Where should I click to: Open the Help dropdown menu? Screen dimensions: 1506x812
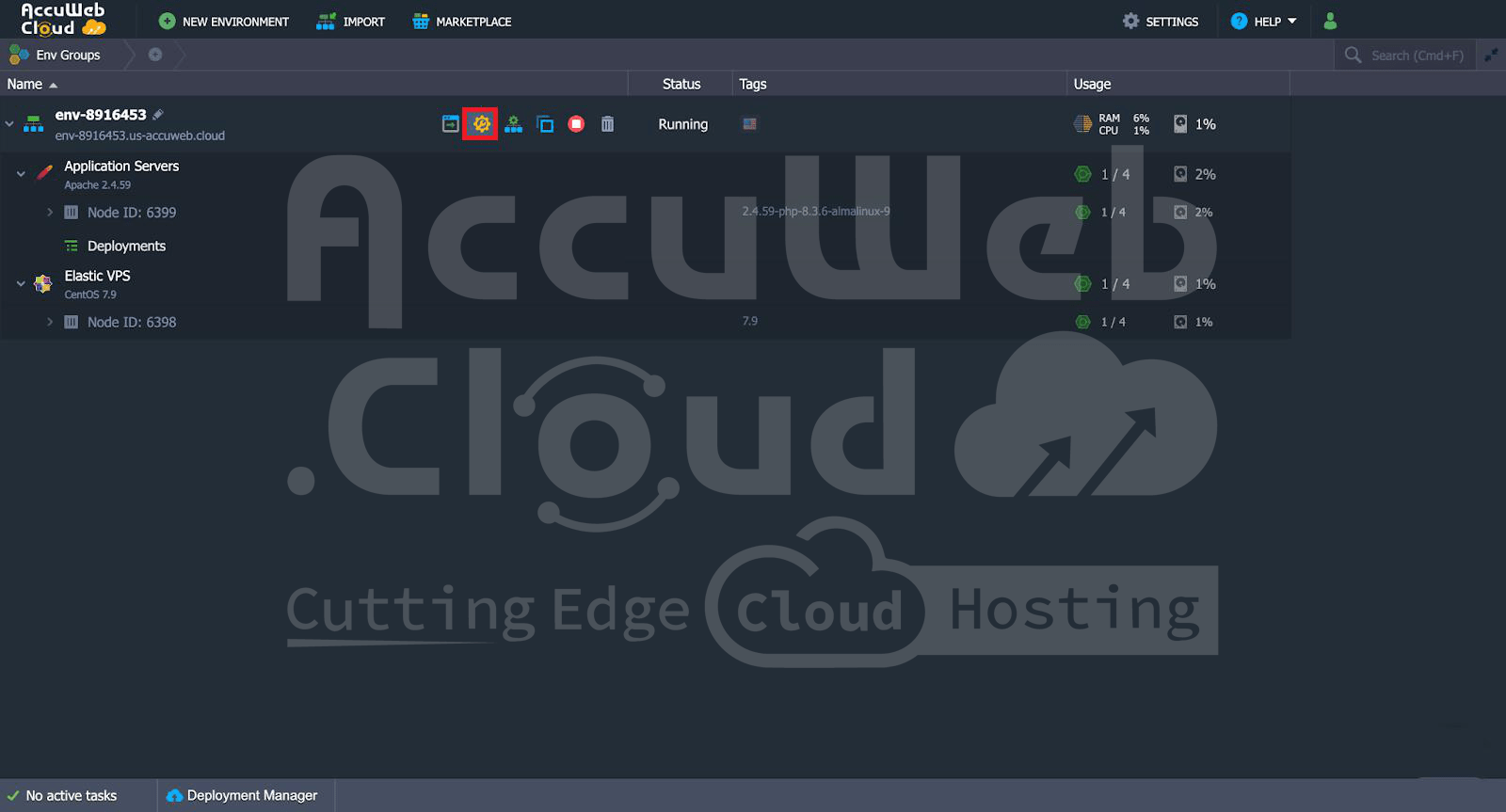coord(1264,21)
